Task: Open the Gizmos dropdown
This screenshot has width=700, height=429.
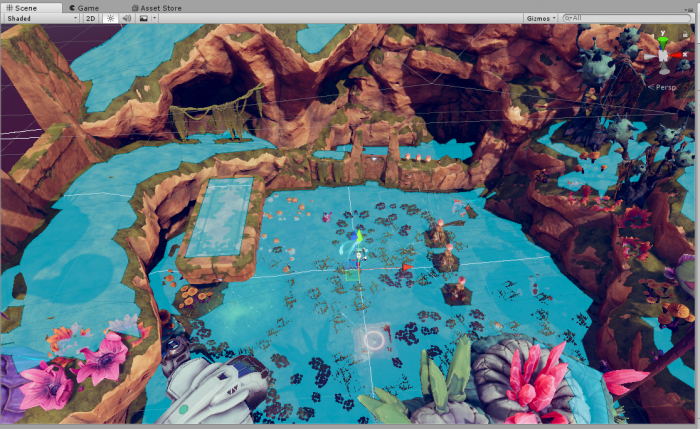Action: click(x=541, y=18)
